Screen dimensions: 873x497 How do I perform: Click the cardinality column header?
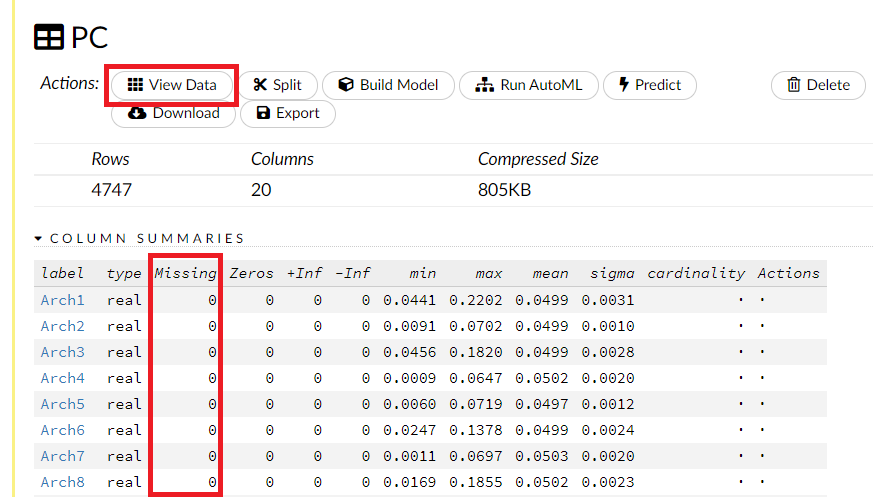pyautogui.click(x=696, y=273)
